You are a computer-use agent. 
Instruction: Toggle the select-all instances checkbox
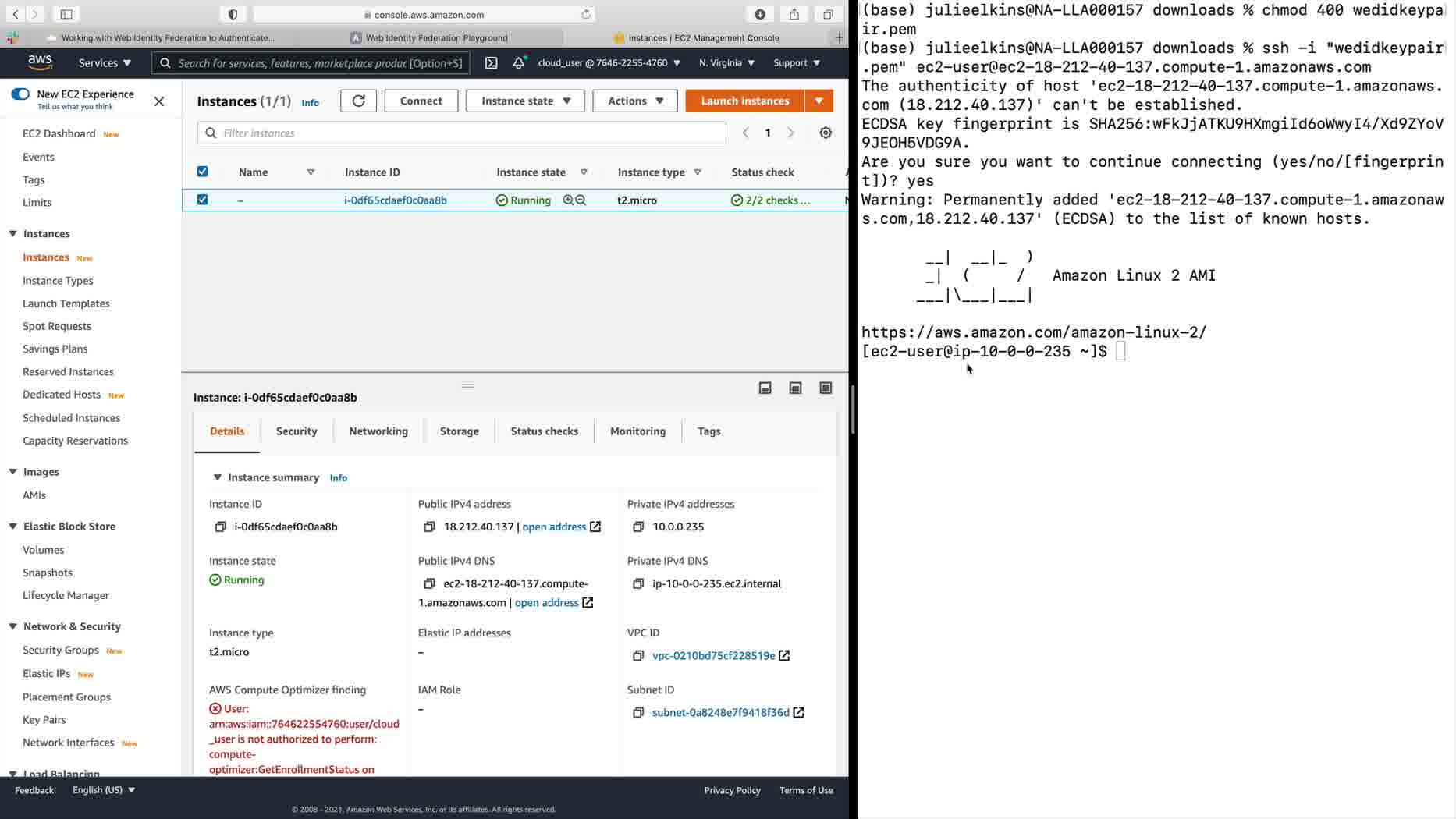click(202, 172)
